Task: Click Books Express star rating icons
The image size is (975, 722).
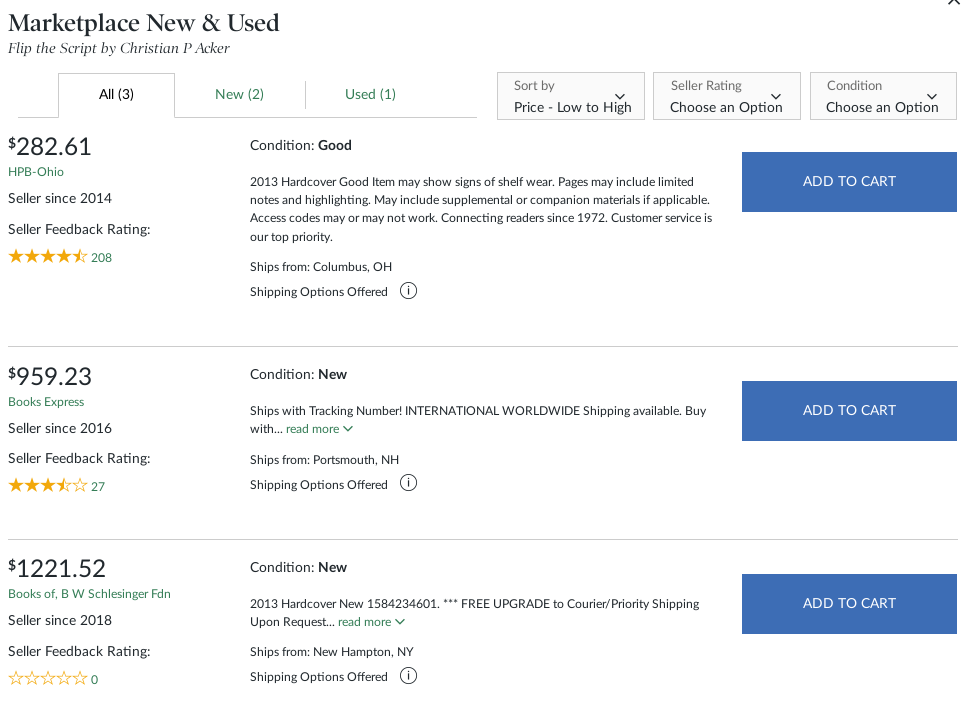Action: (x=48, y=486)
